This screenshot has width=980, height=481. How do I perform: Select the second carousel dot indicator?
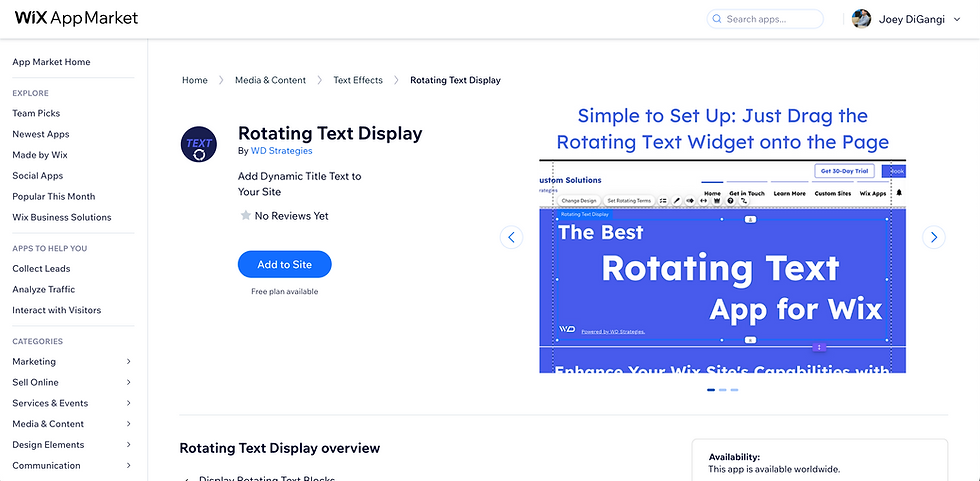(x=722, y=390)
